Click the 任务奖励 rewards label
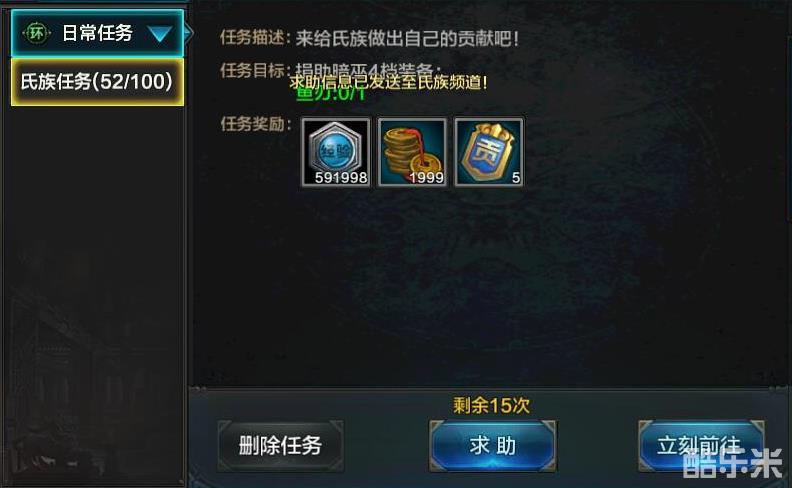The image size is (792, 488). (x=256, y=124)
